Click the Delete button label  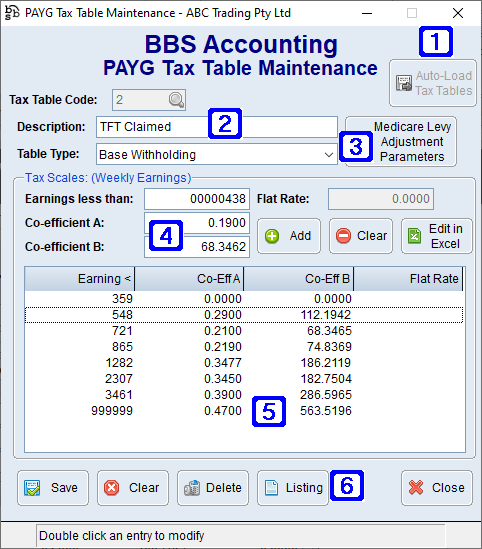tap(224, 487)
